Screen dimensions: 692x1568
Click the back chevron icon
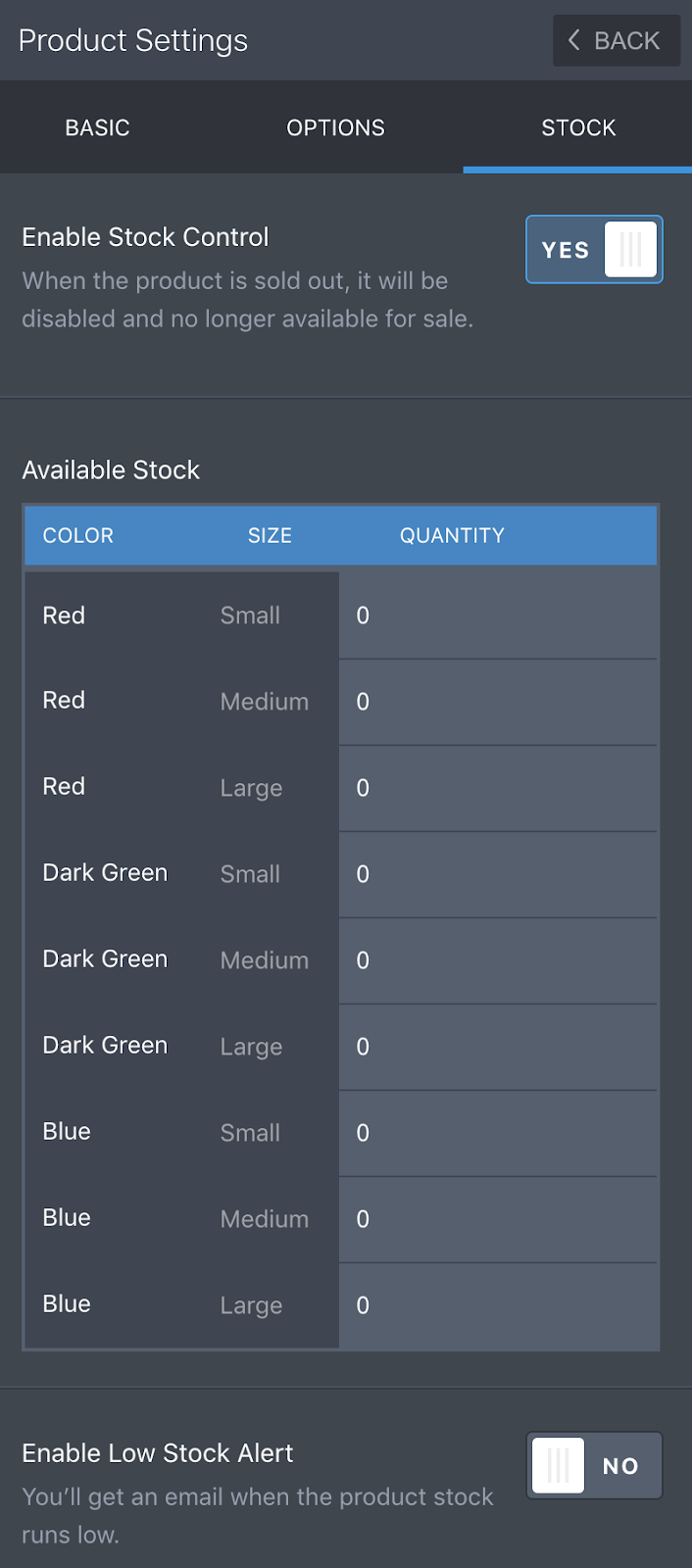573,40
